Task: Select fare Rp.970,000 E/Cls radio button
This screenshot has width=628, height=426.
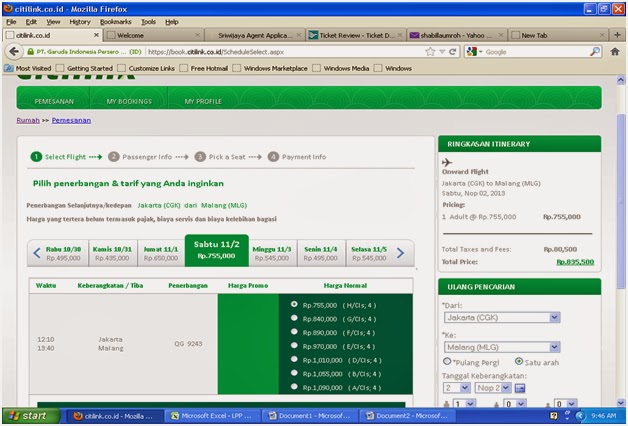Action: 294,345
